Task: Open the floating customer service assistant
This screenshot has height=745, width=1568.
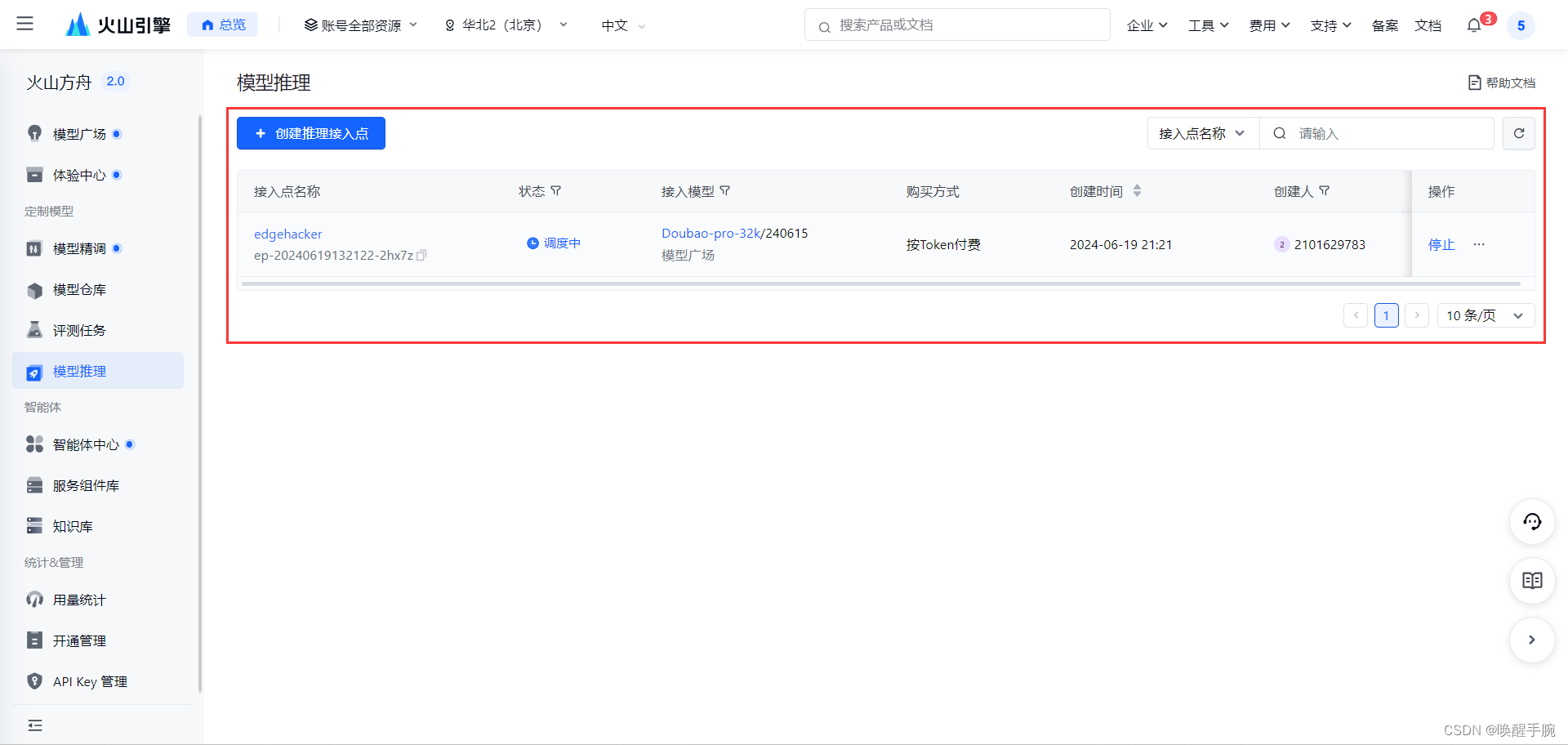Action: click(1532, 521)
